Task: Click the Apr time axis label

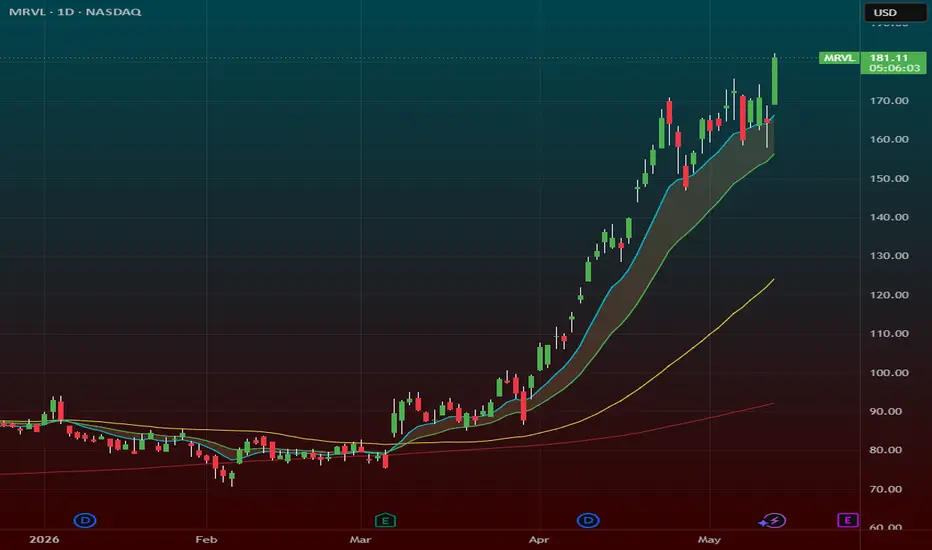Action: click(539, 540)
